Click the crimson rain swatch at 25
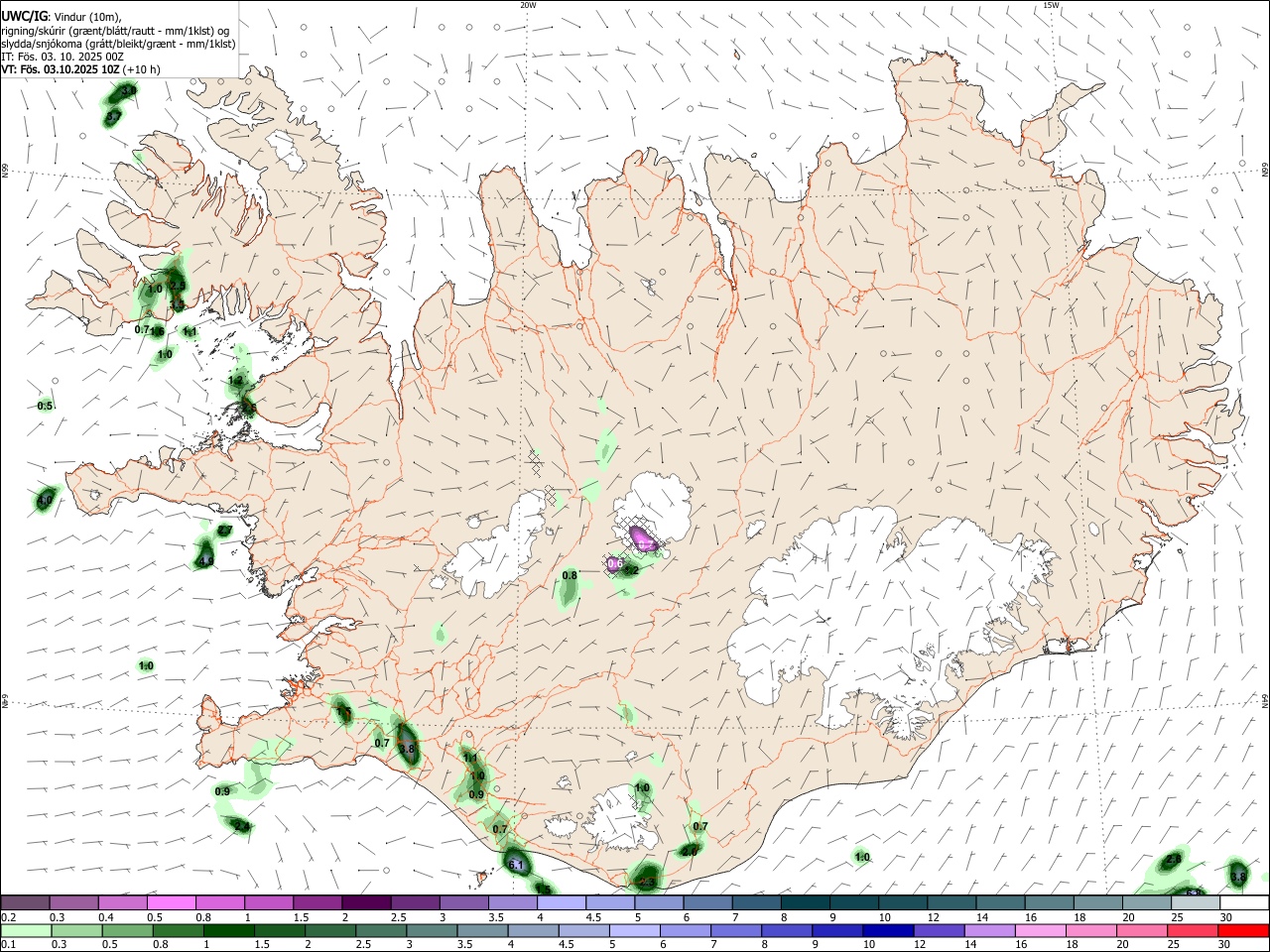This screenshot has width=1270, height=952. [1194, 931]
